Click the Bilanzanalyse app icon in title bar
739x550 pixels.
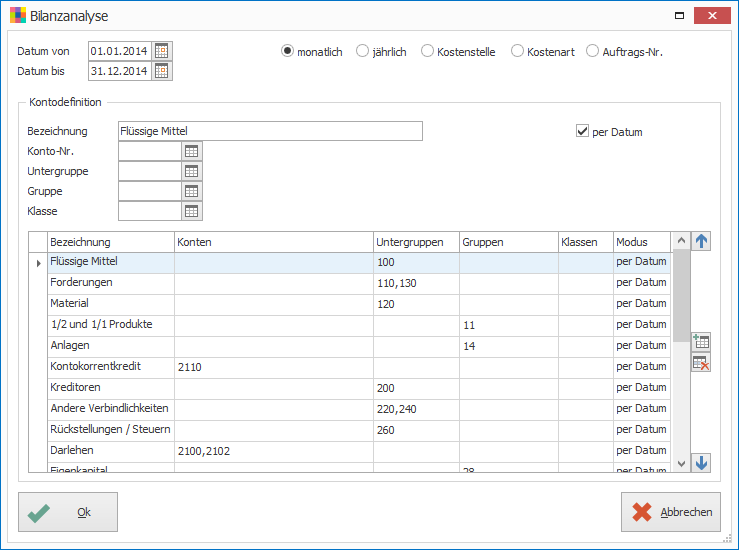point(18,16)
